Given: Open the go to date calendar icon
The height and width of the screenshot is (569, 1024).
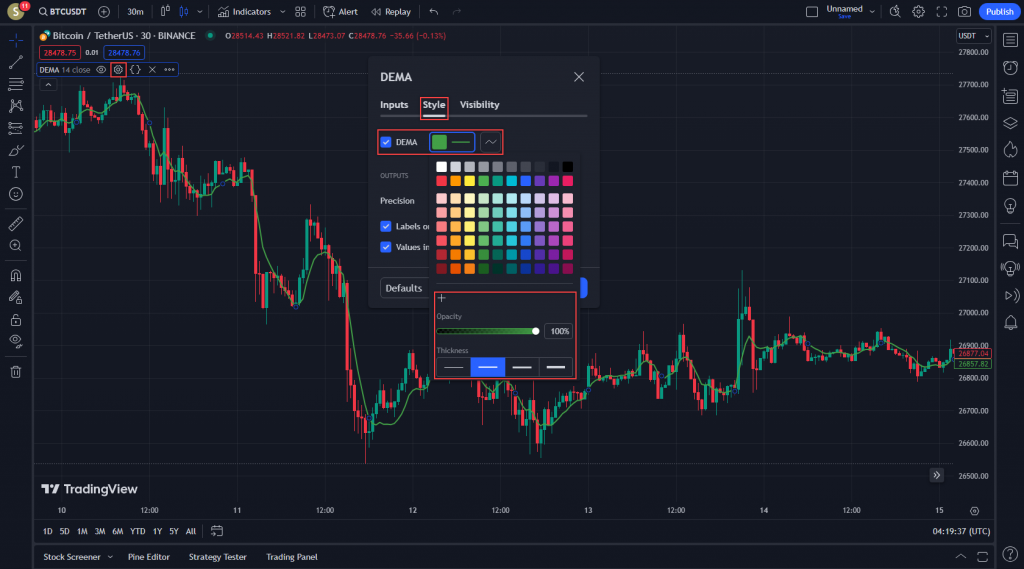Looking at the screenshot, I should click(x=217, y=531).
